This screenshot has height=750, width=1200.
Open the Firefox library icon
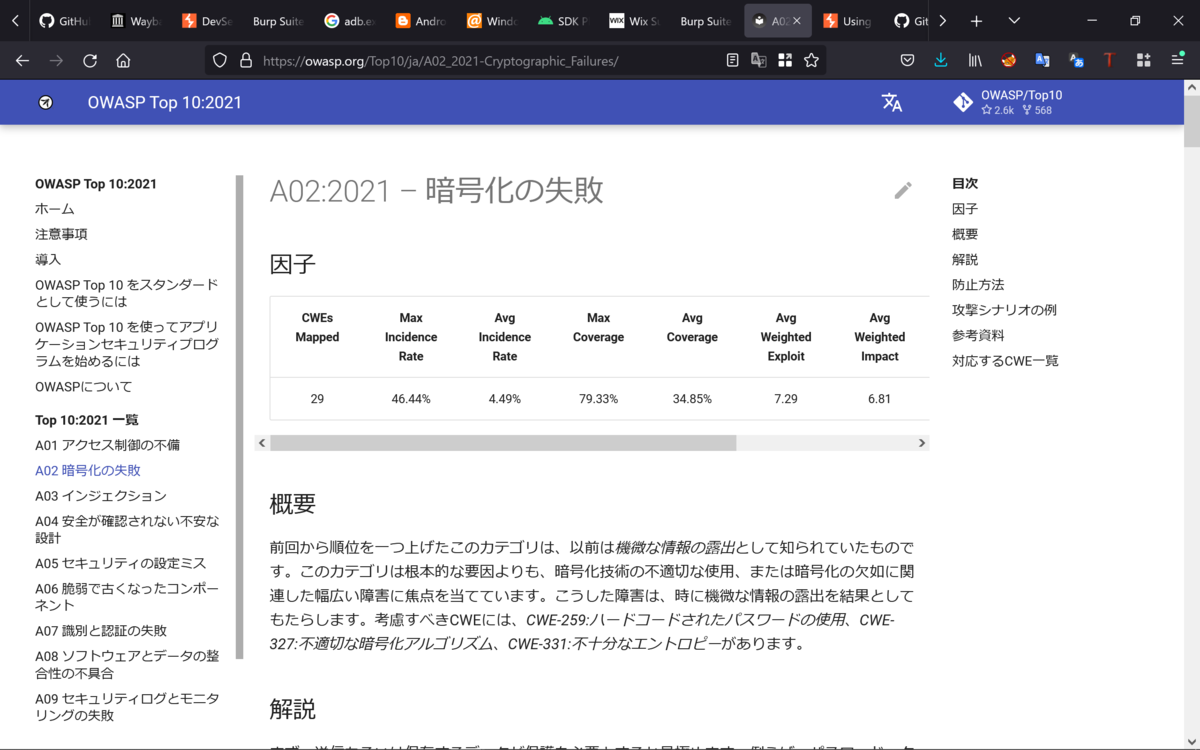coord(974,60)
